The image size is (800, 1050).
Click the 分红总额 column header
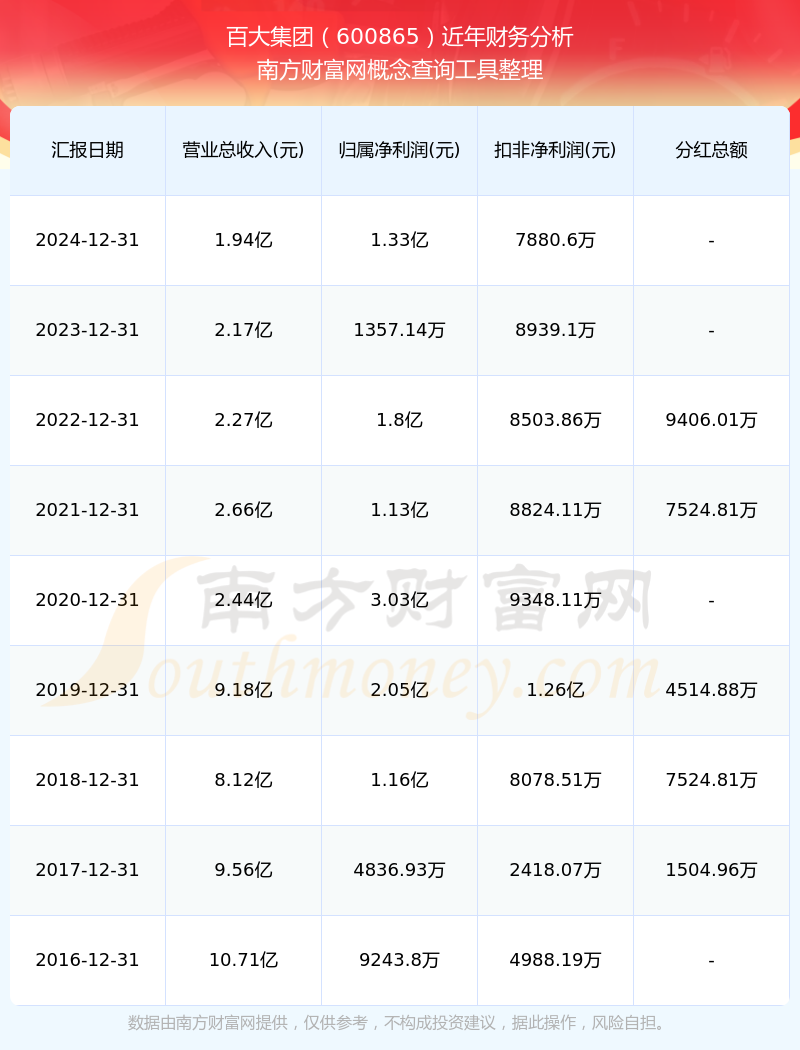click(x=712, y=150)
